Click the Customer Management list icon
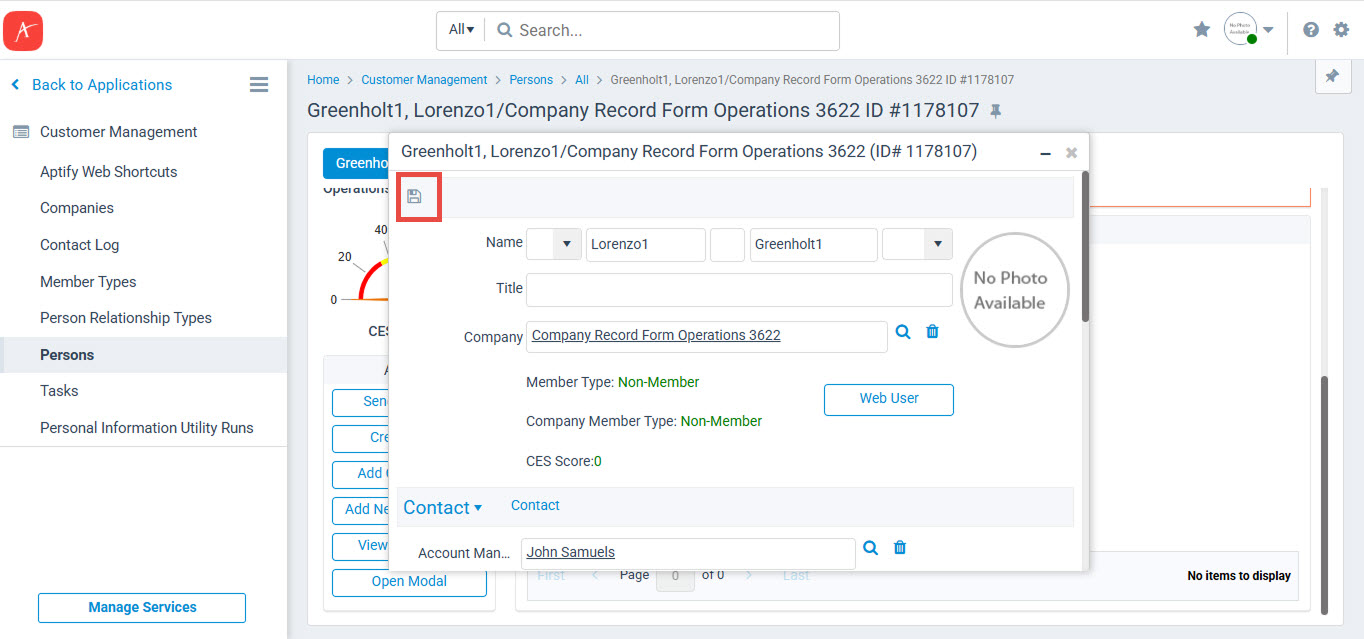Image resolution: width=1364 pixels, height=639 pixels. tap(21, 132)
